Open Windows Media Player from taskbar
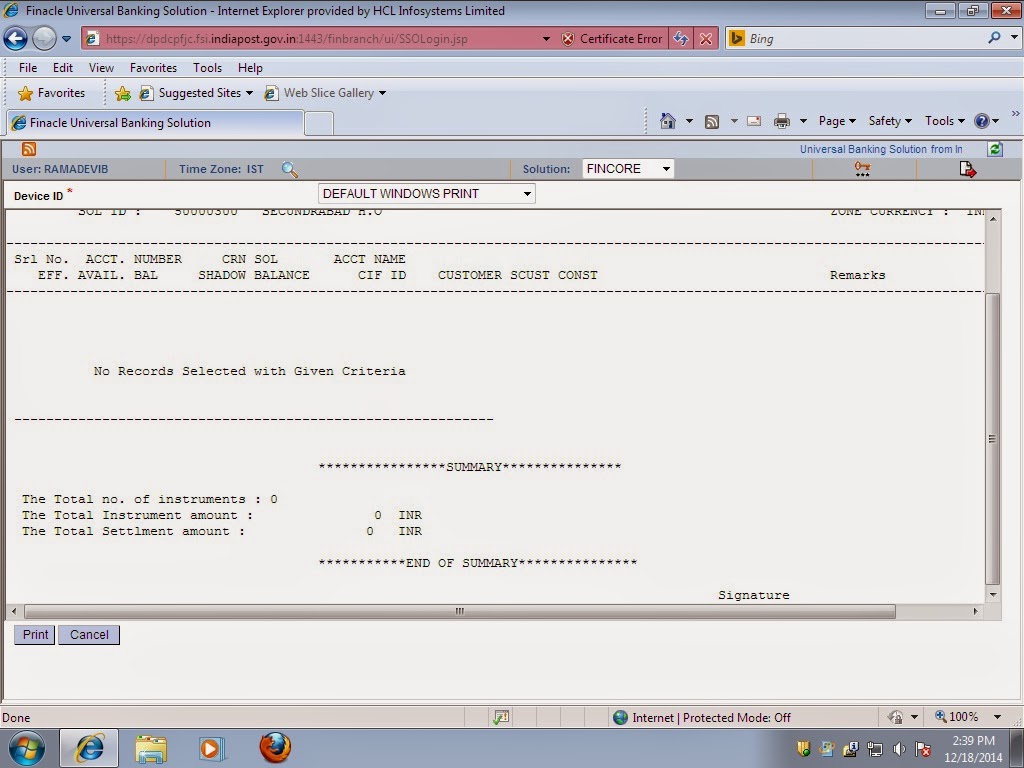The image size is (1024, 768). point(212,748)
